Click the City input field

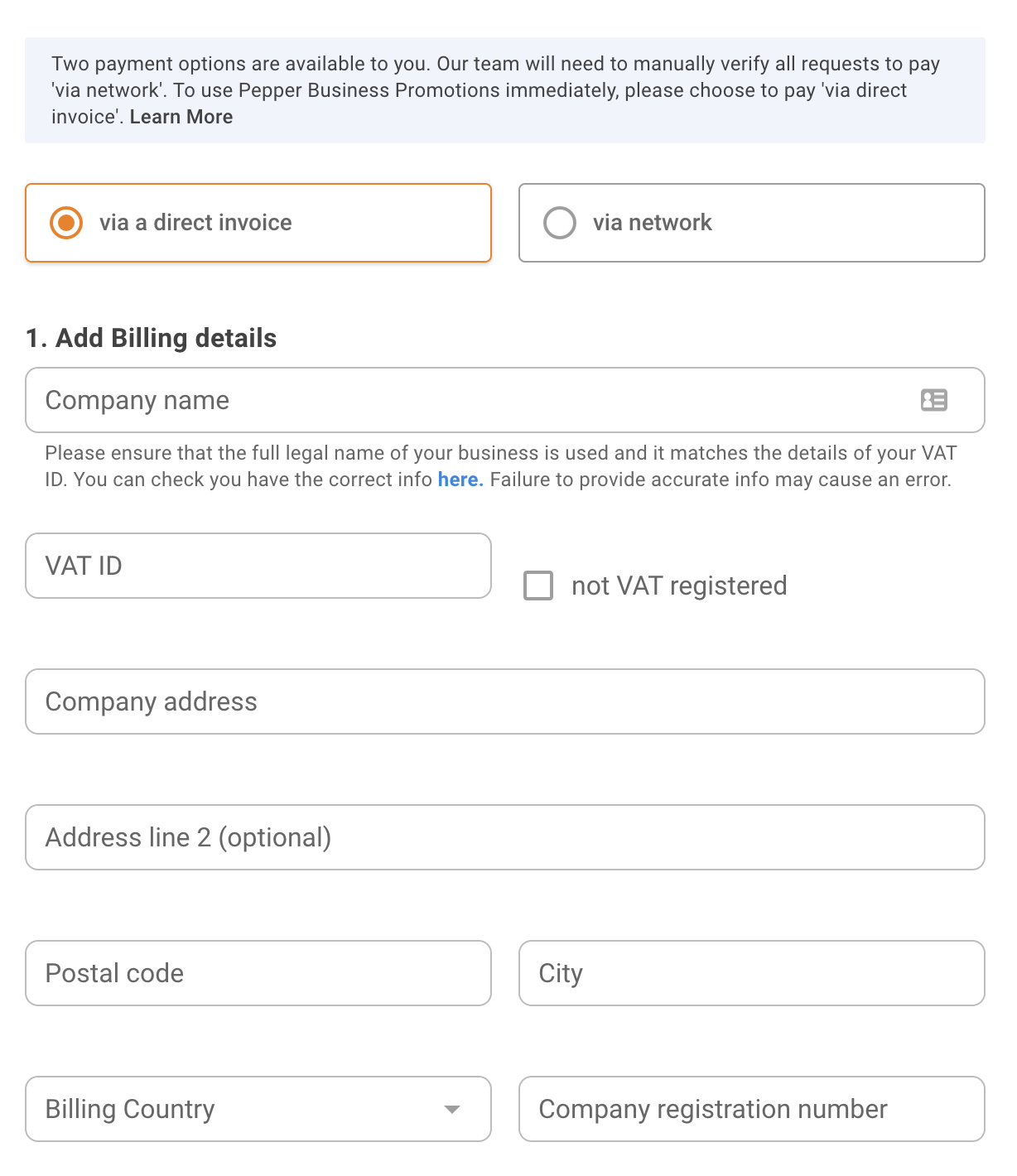(751, 973)
